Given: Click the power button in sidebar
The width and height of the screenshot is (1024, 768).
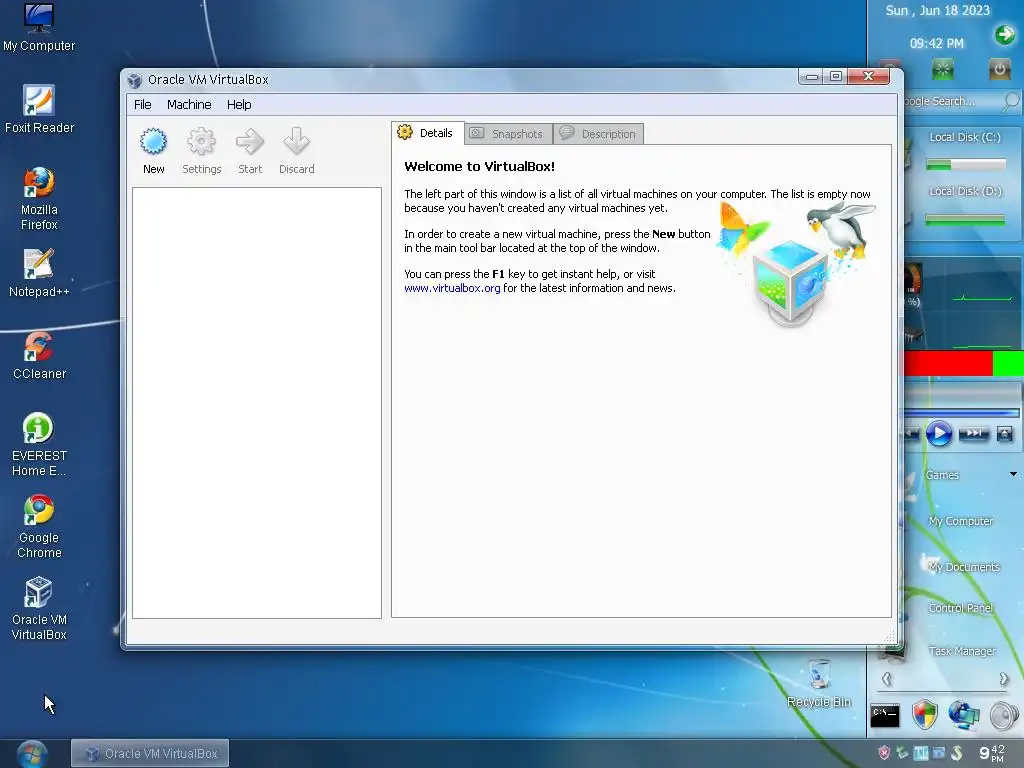Looking at the screenshot, I should tap(999, 69).
